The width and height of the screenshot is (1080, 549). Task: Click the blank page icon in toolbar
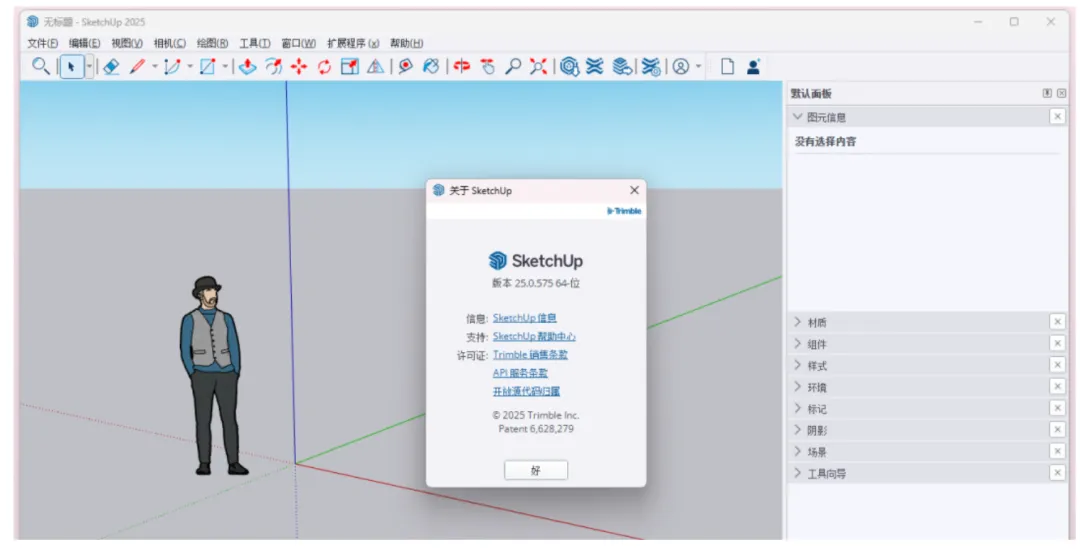point(727,66)
